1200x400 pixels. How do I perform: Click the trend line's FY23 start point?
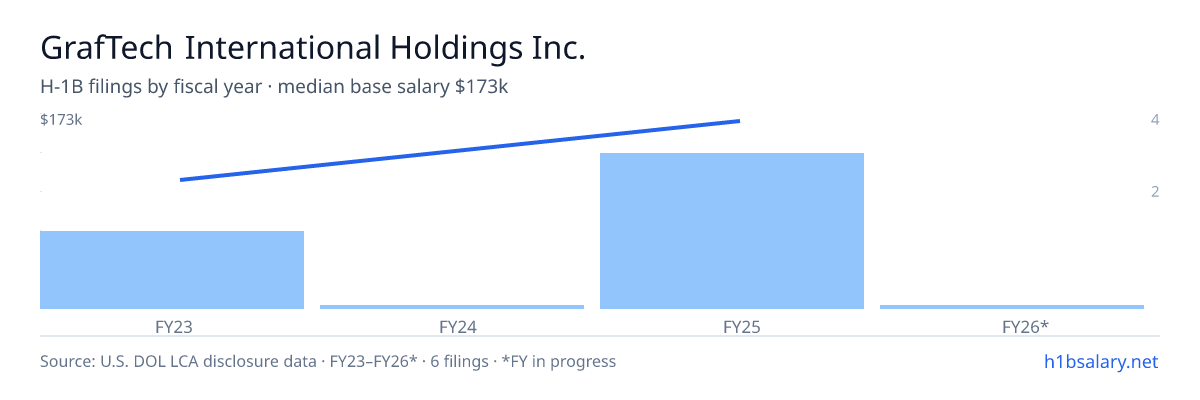point(182,180)
